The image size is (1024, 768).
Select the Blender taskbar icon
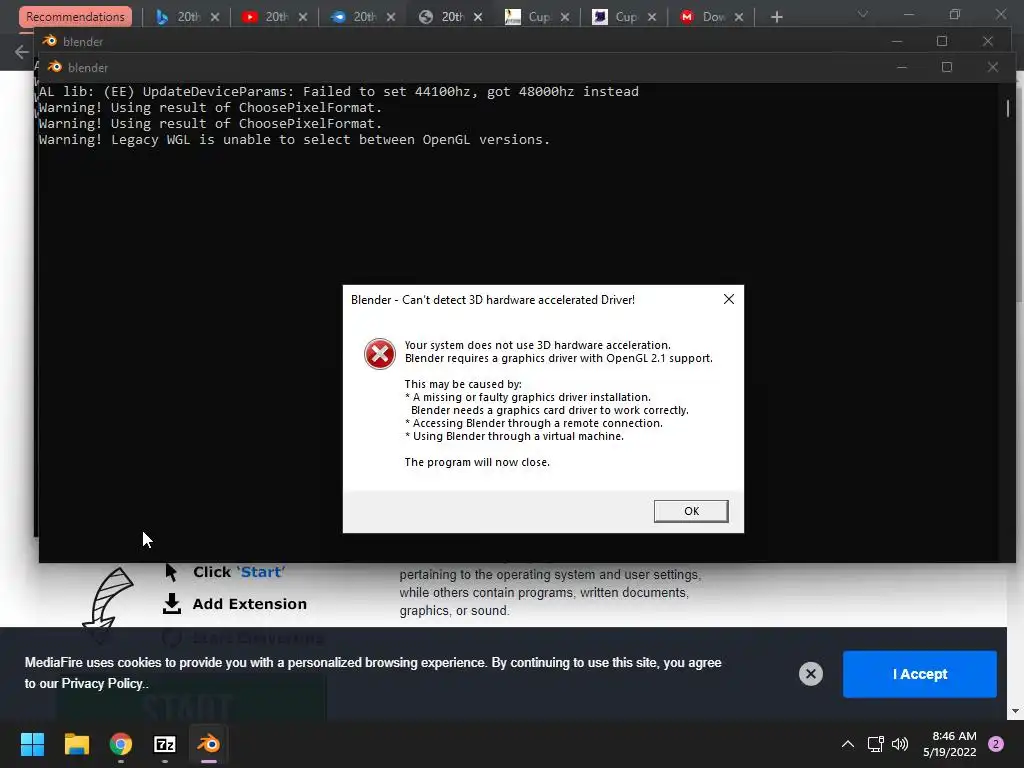[209, 744]
